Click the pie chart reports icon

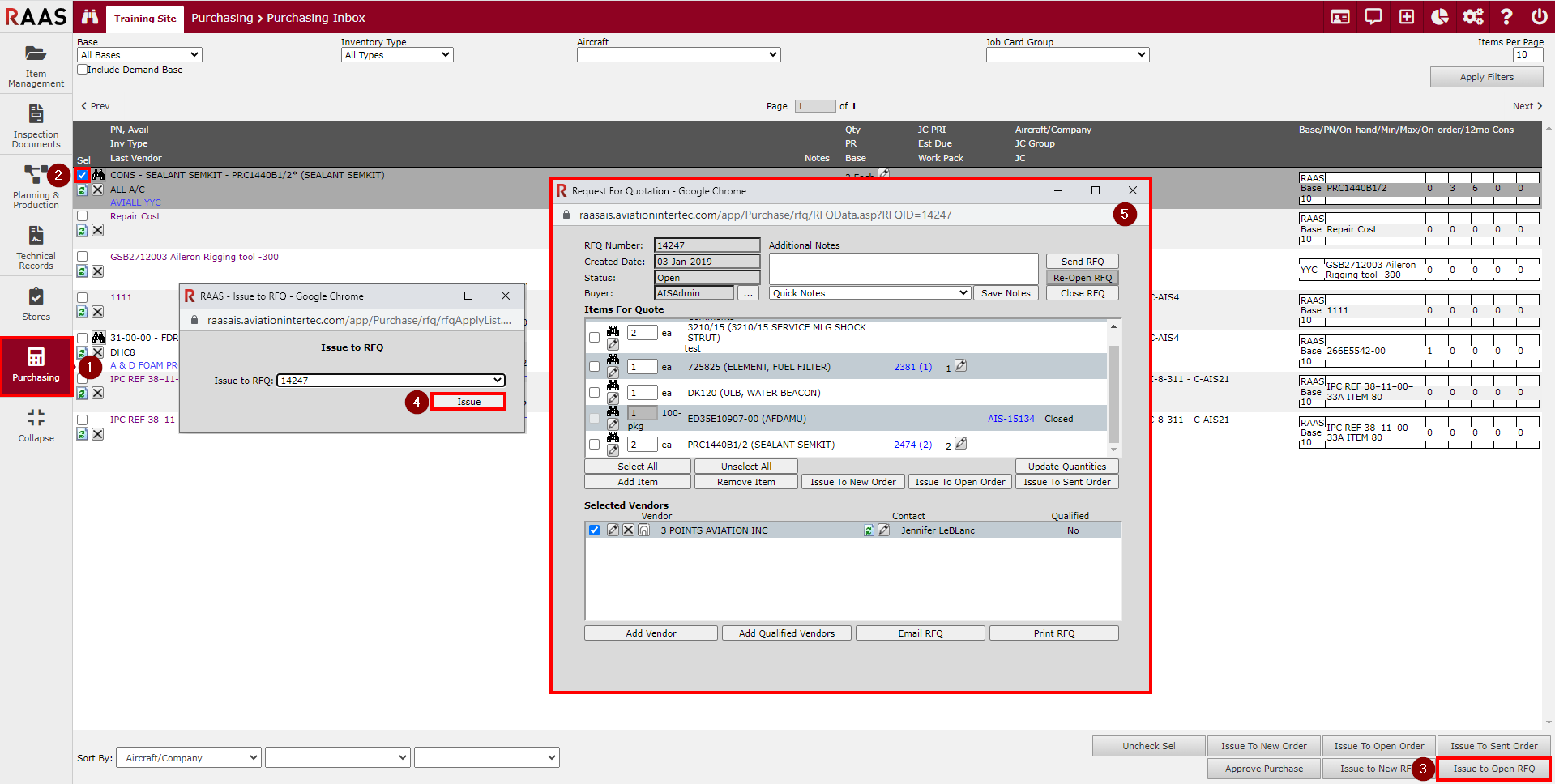(x=1439, y=17)
